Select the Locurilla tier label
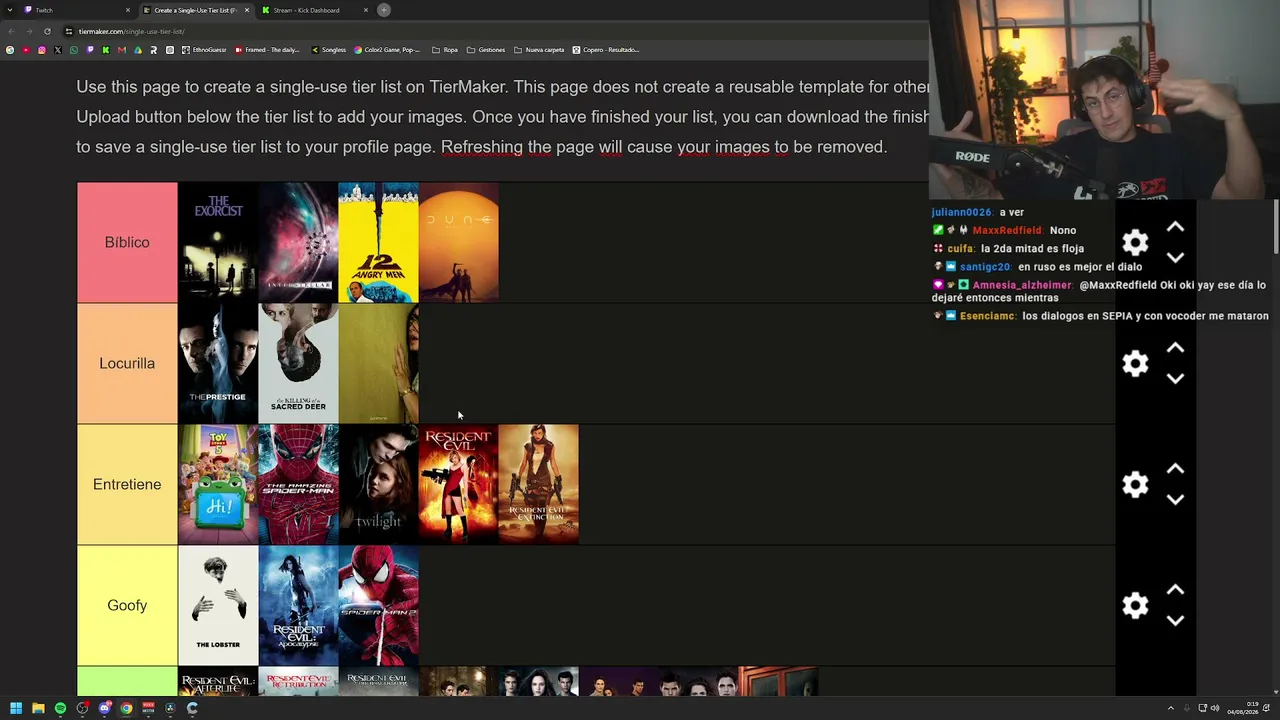Image resolution: width=1280 pixels, height=720 pixels. coord(127,364)
